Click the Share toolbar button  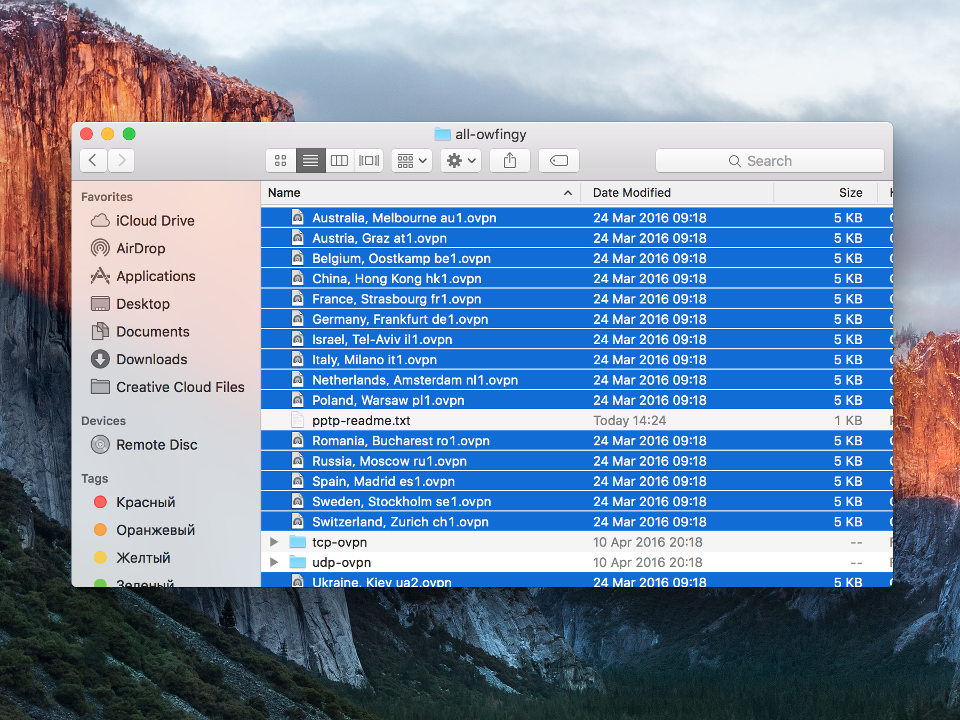point(510,160)
